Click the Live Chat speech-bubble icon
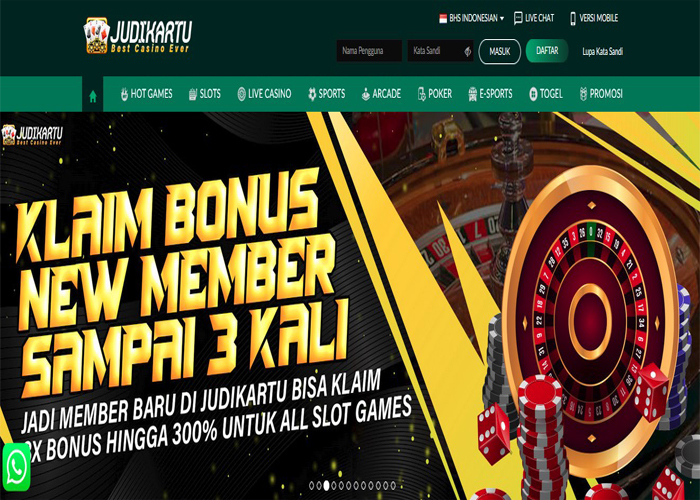This screenshot has width=700, height=500. [518, 18]
